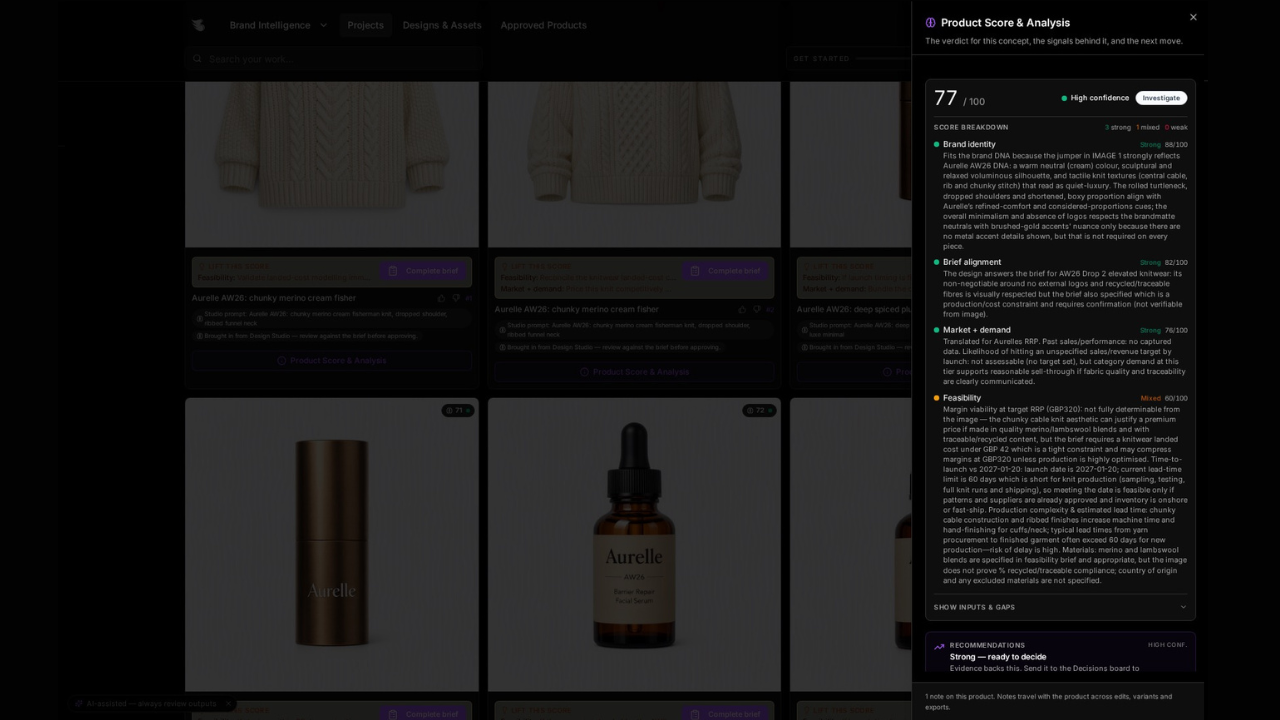Open Product Score & Analysis on second card

click(634, 372)
